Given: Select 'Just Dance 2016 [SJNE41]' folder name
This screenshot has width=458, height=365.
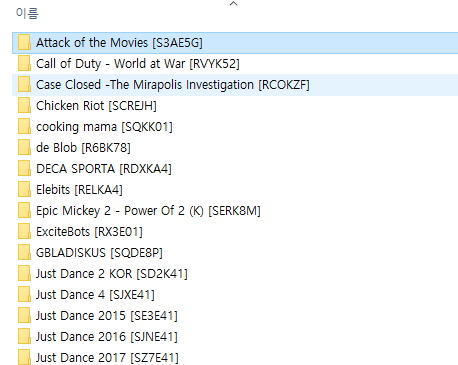Looking at the screenshot, I should 107,337.
